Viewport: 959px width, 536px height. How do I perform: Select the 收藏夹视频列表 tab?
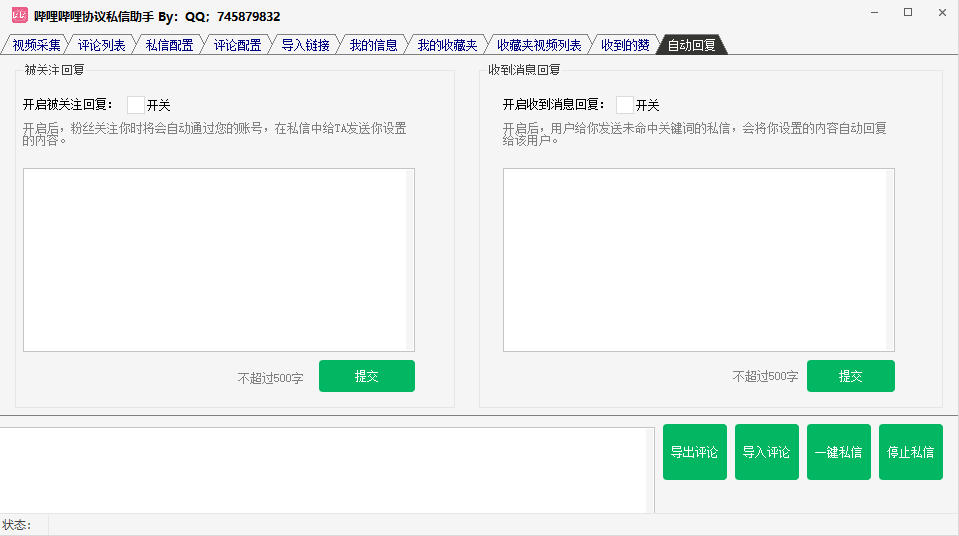(538, 45)
